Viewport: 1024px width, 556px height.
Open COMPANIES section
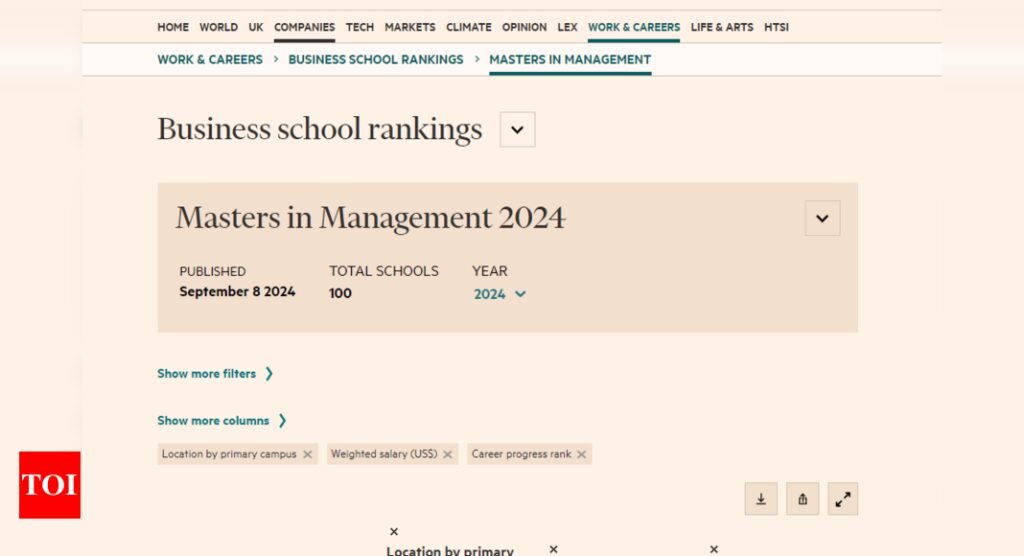click(304, 27)
